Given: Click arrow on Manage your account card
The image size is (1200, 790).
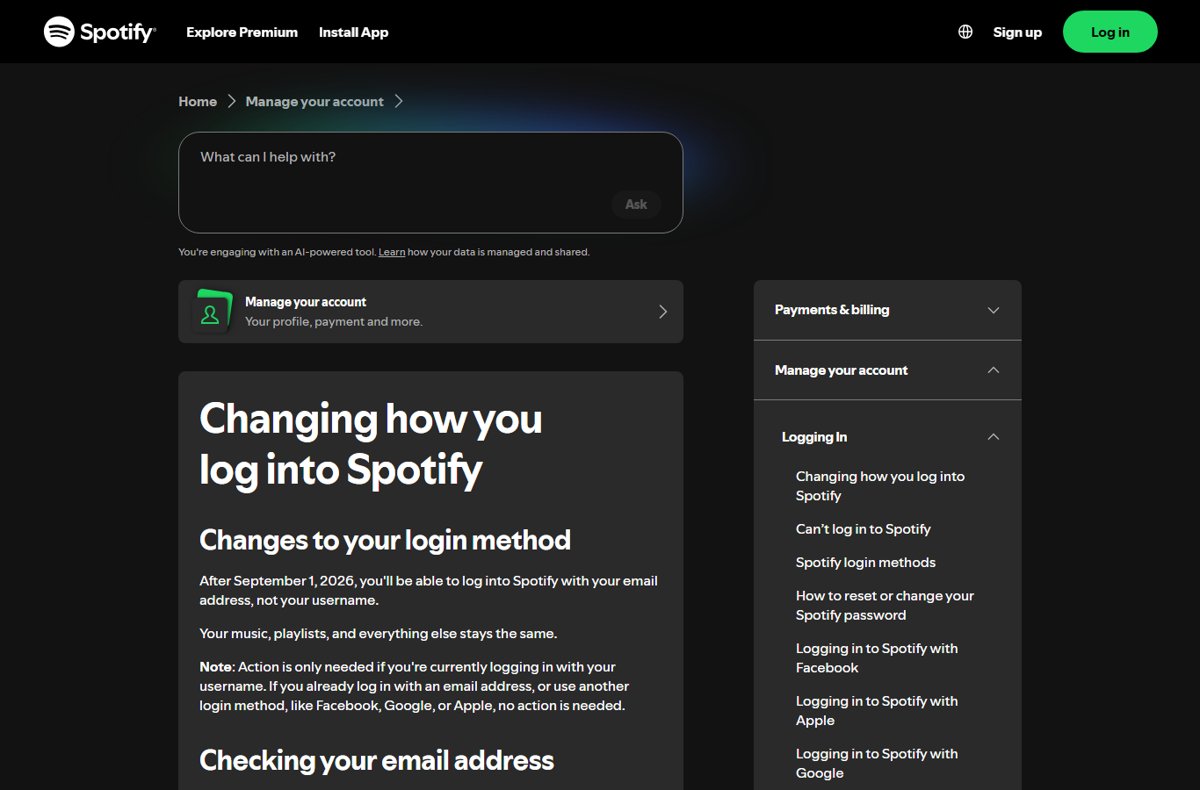Looking at the screenshot, I should (662, 312).
